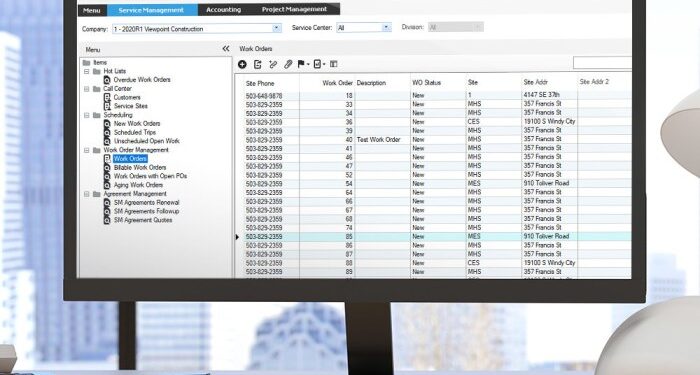This screenshot has height=375, width=700.
Task: Click the query icon beside Aging Work Orders
Action: coord(107,185)
